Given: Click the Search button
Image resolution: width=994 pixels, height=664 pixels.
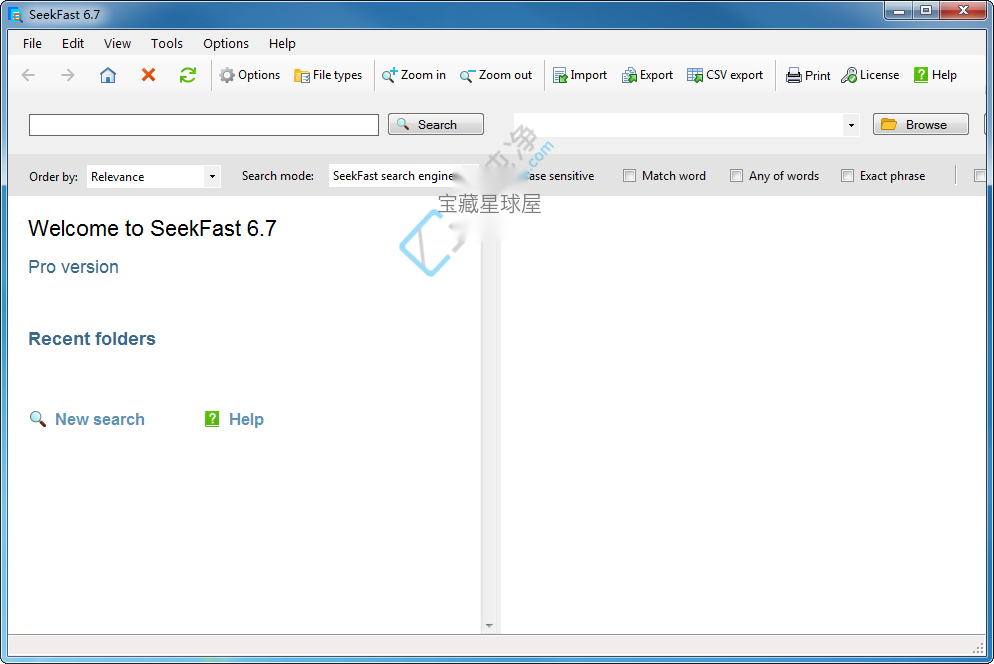Looking at the screenshot, I should 436,124.
